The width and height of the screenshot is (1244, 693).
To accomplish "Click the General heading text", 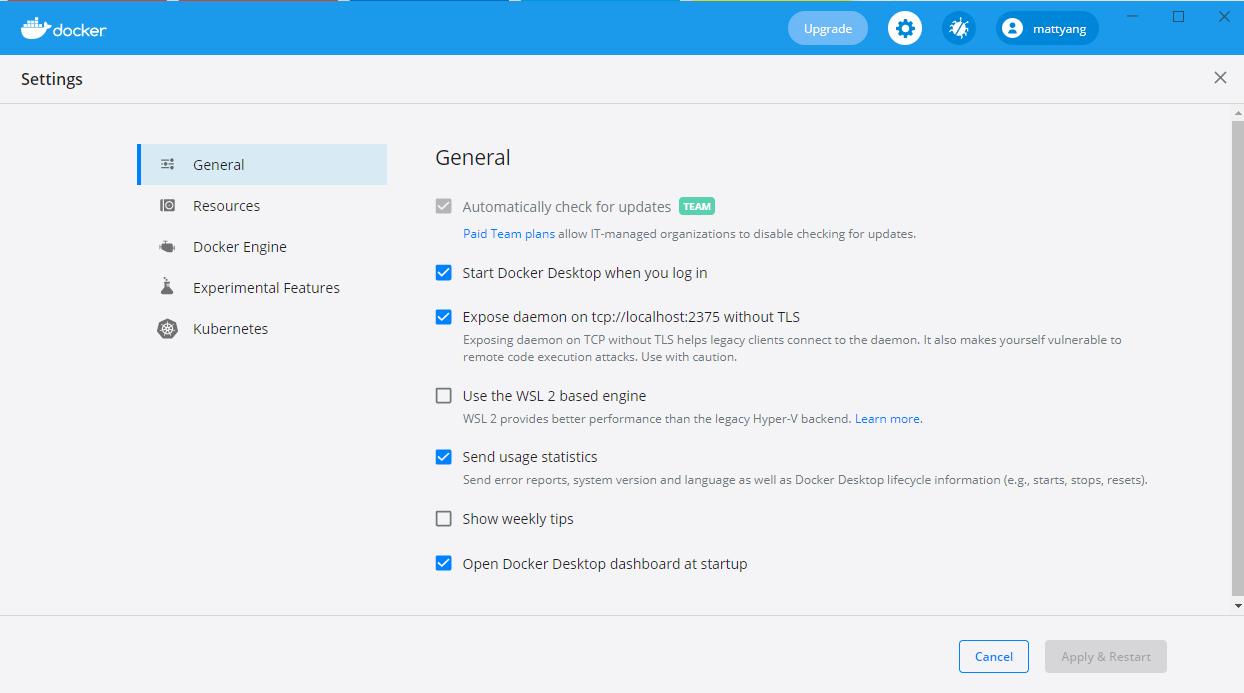I will pyautogui.click(x=473, y=157).
